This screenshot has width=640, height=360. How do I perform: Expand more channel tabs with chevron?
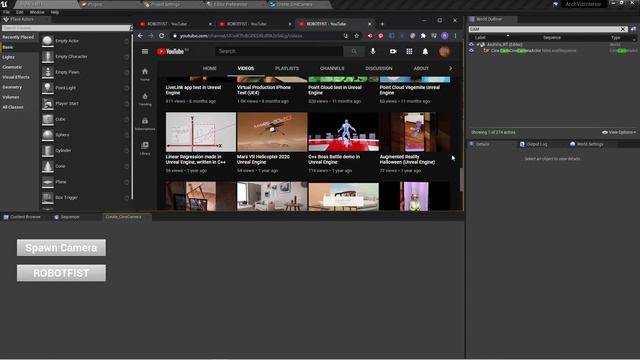(451, 69)
